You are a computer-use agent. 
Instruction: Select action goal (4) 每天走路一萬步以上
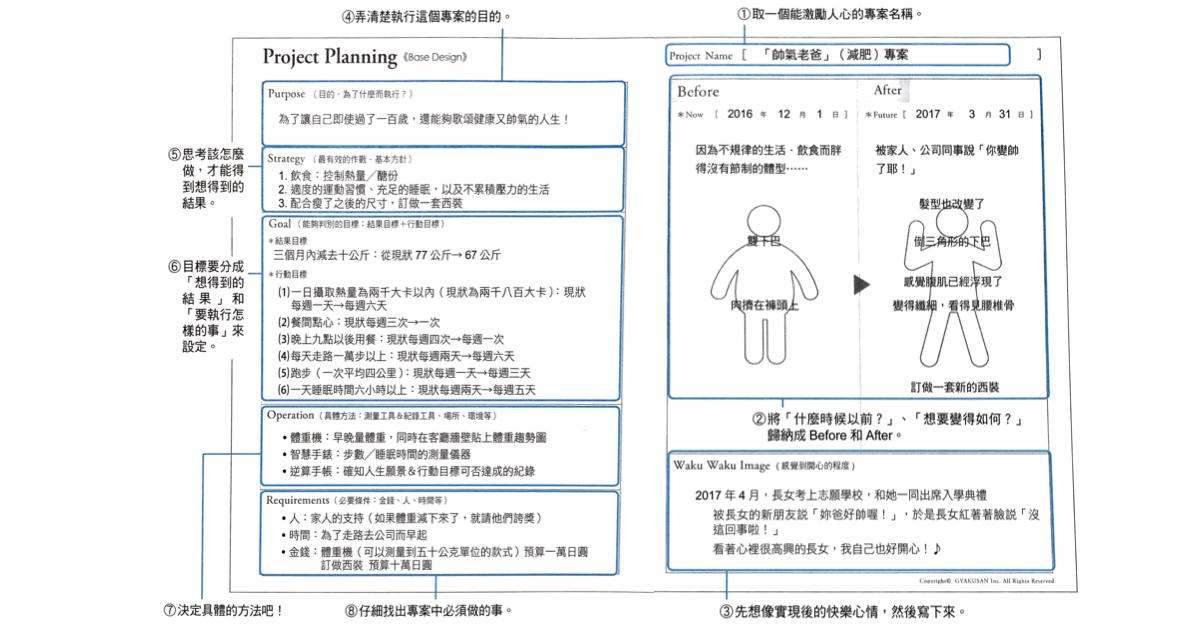pyautogui.click(x=397, y=356)
